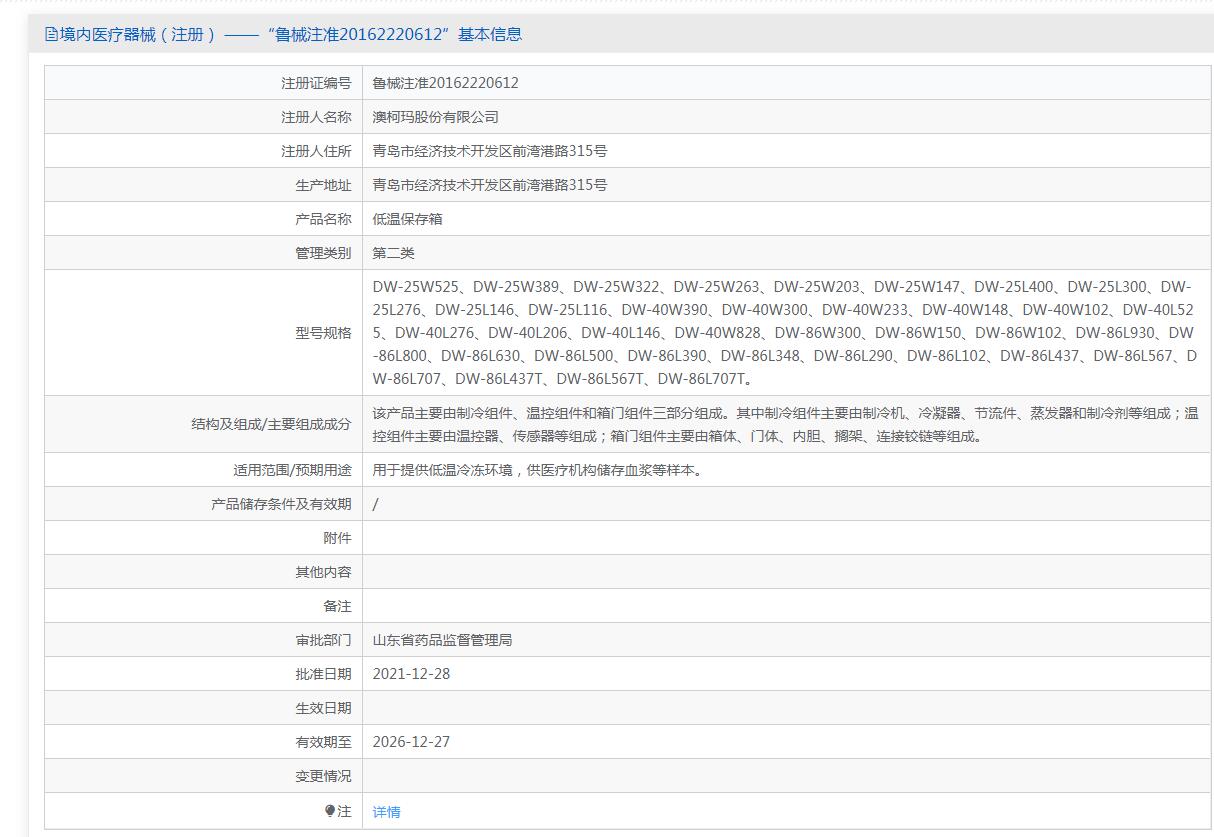
Task: Click management category value 第二类
Action: [x=393, y=253]
